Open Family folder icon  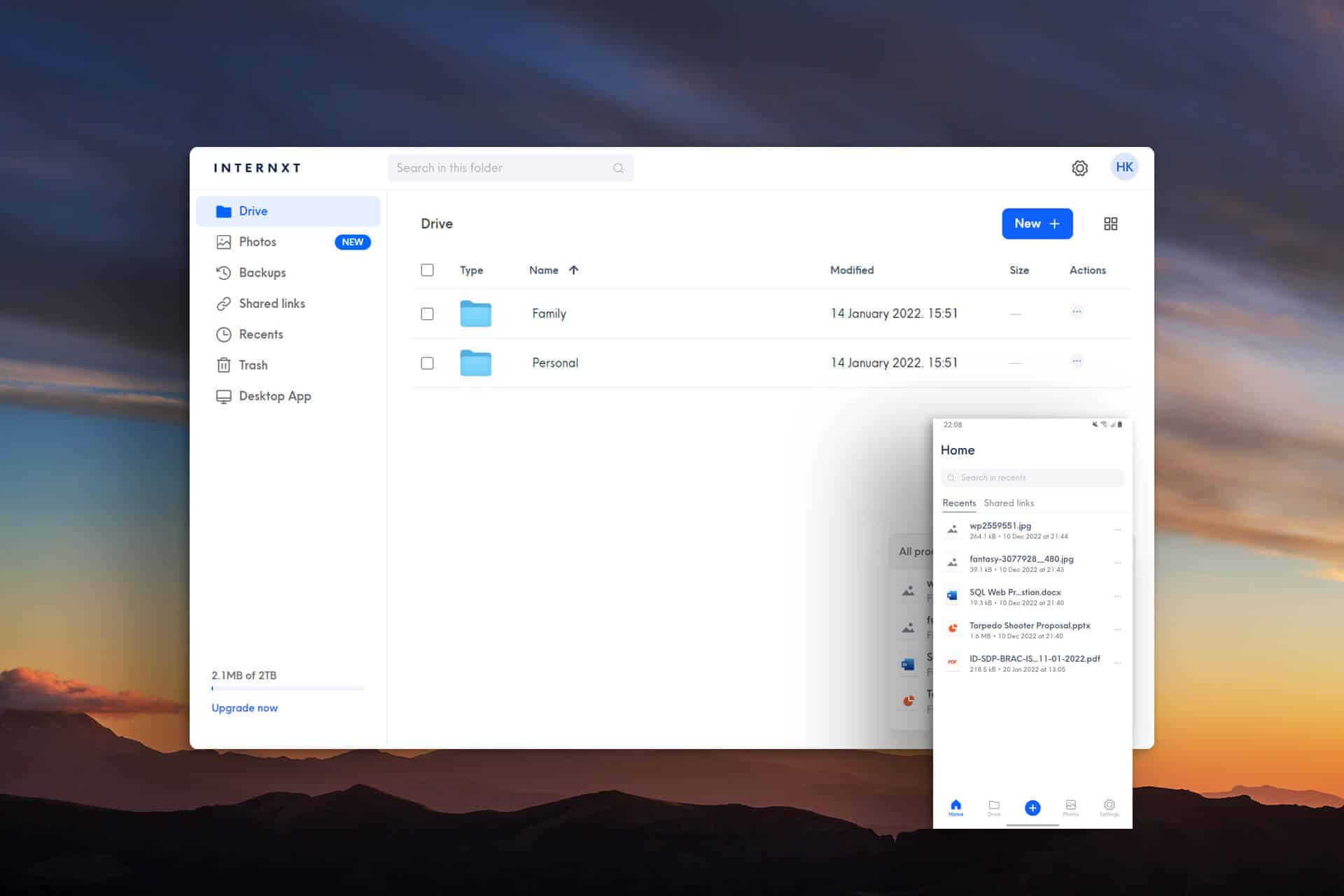pyautogui.click(x=475, y=314)
